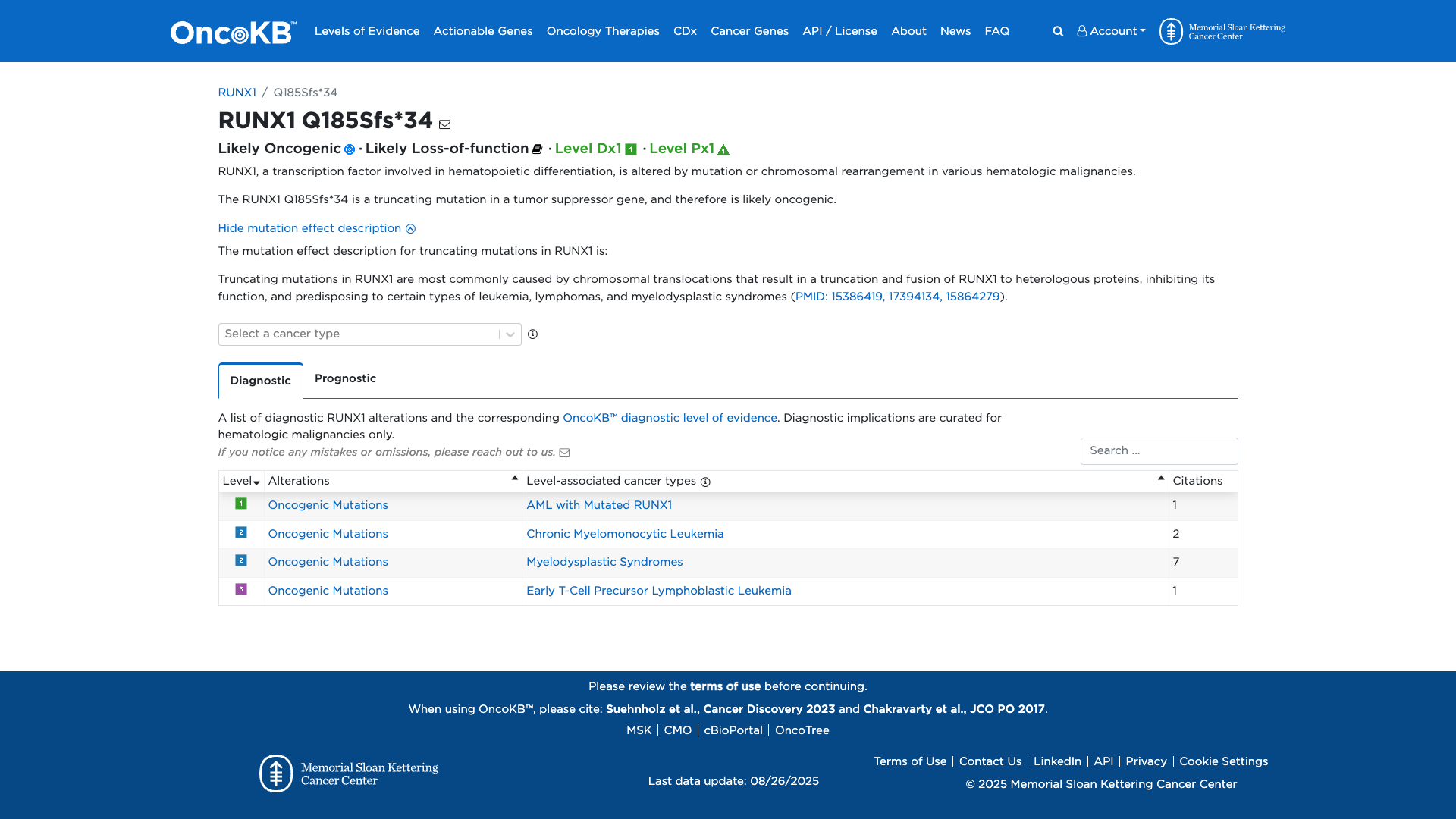The width and height of the screenshot is (1456, 819).
Task: Open the Account dropdown menu
Action: click(1111, 31)
